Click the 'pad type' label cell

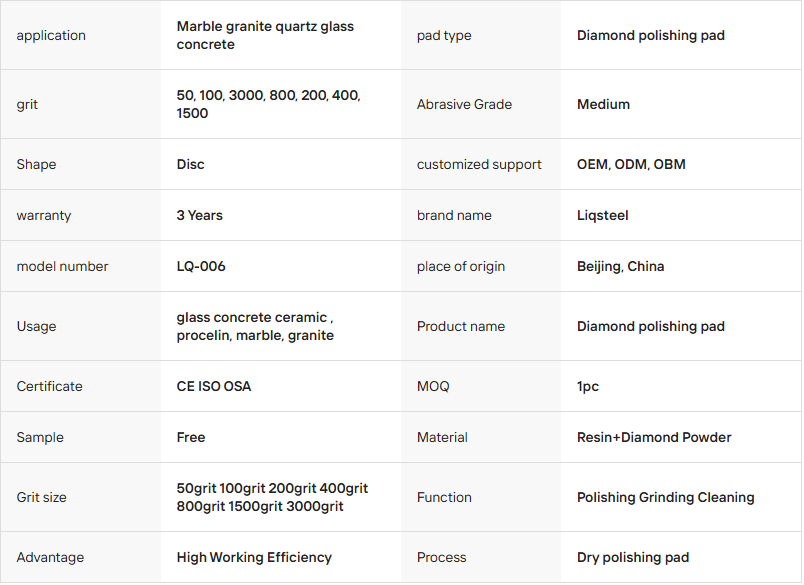tap(444, 36)
